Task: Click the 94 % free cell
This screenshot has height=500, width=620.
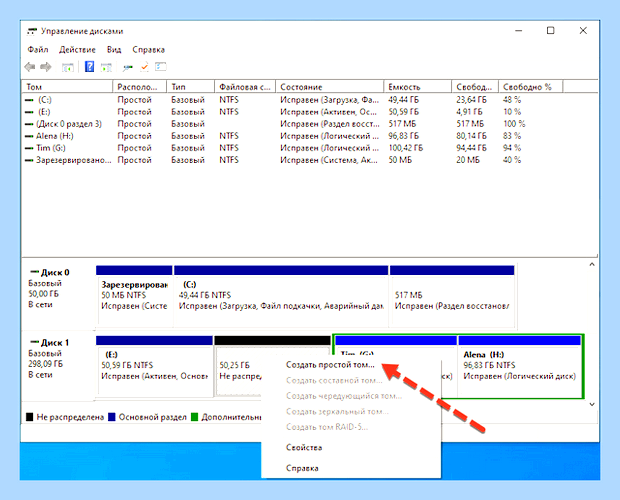Action: (x=512, y=148)
